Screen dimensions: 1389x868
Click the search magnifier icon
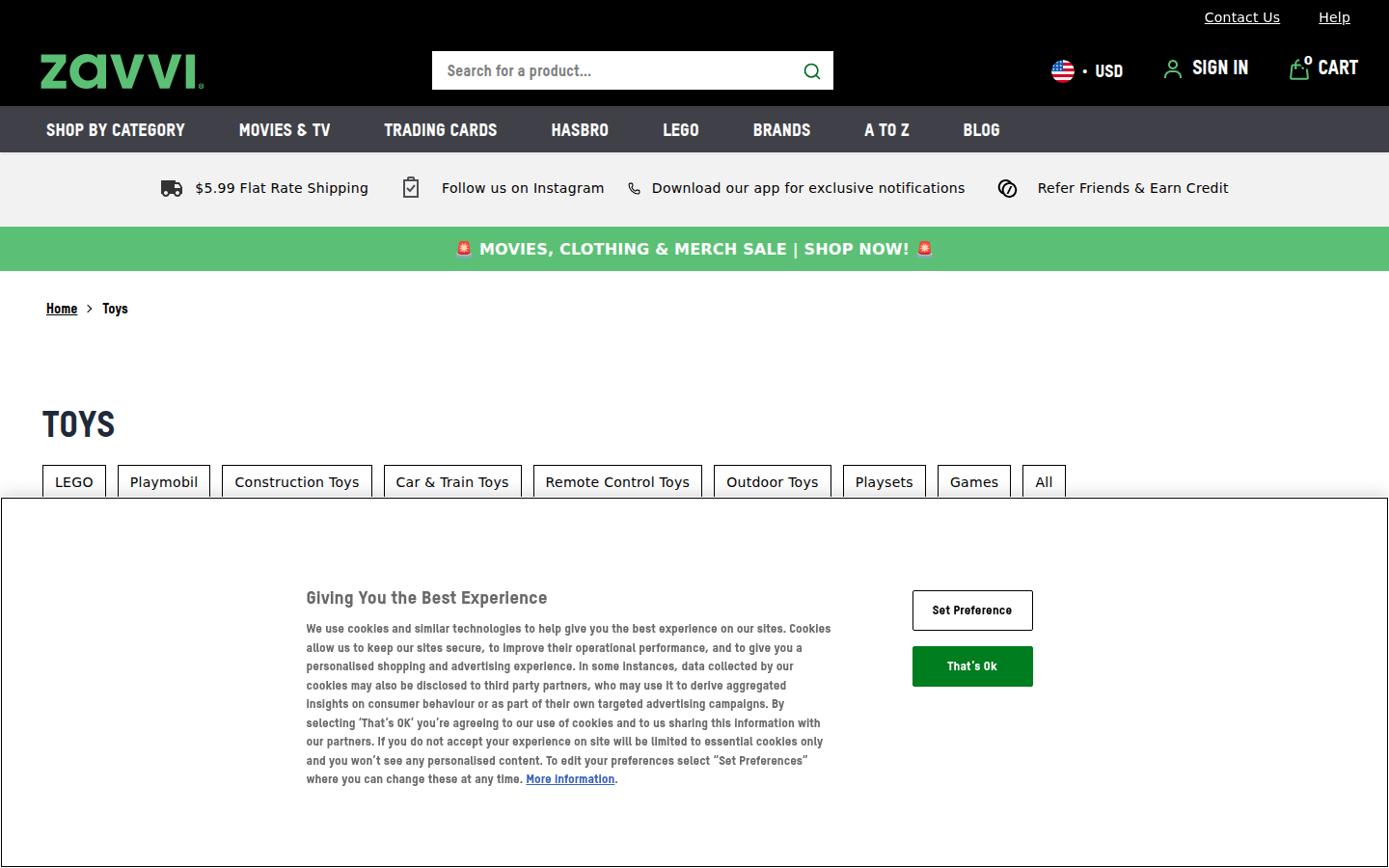coord(811,71)
